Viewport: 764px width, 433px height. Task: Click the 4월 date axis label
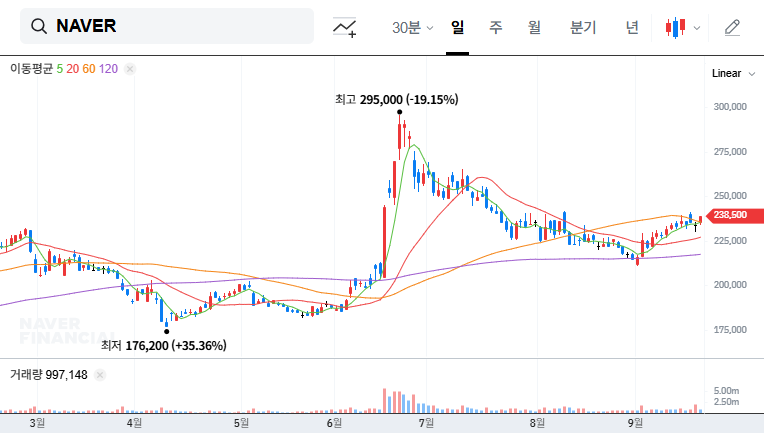[134, 423]
